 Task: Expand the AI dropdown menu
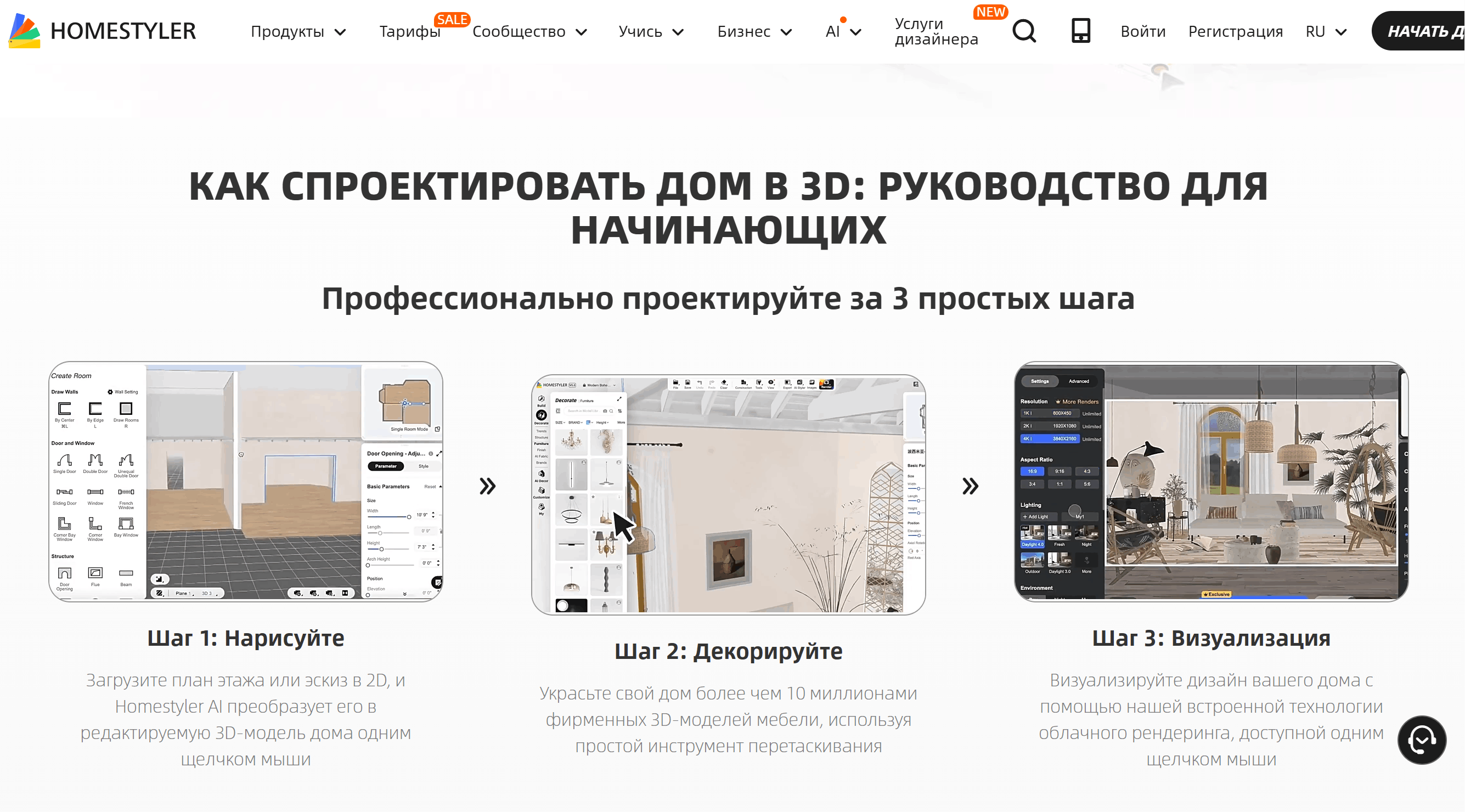coord(842,32)
